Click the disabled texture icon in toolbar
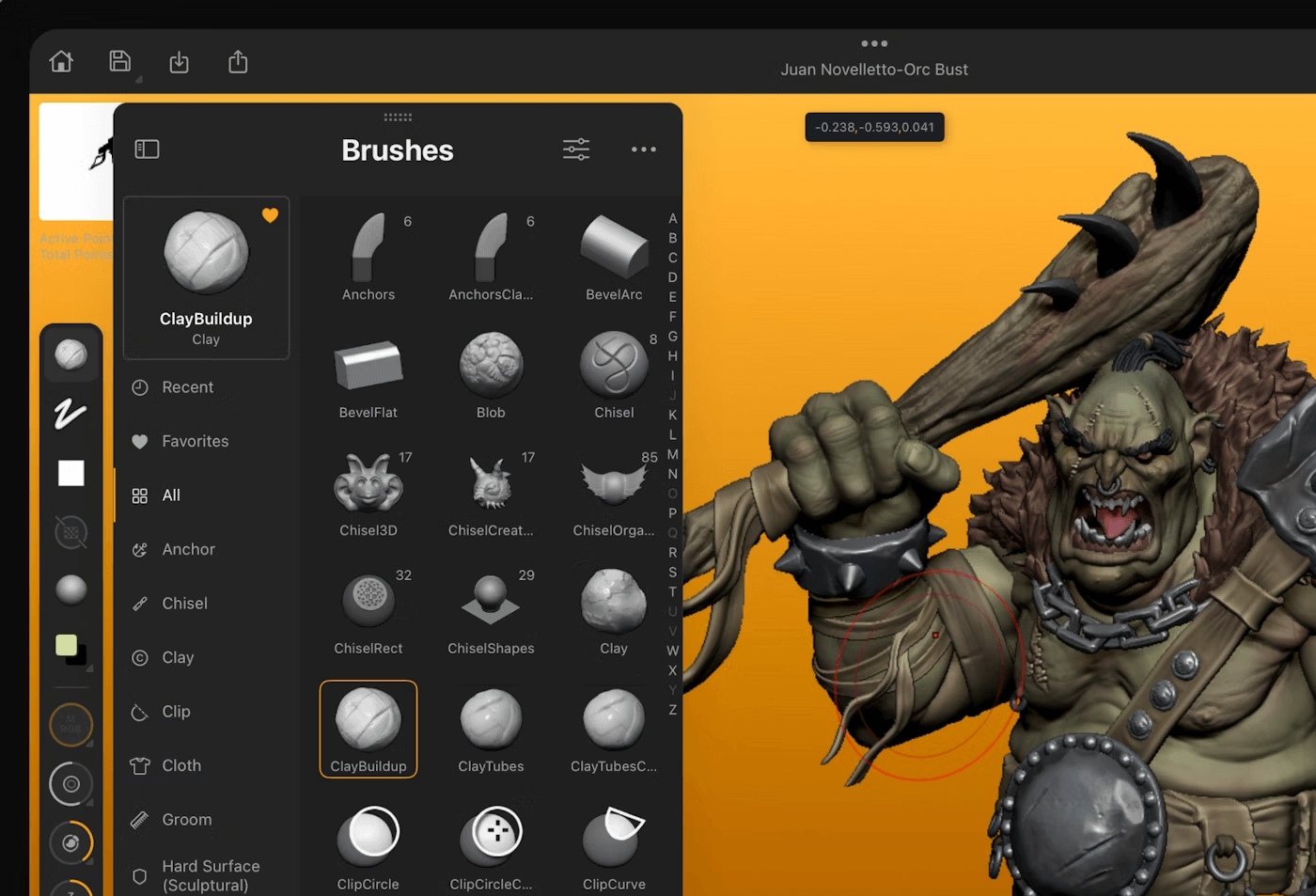 [x=71, y=532]
